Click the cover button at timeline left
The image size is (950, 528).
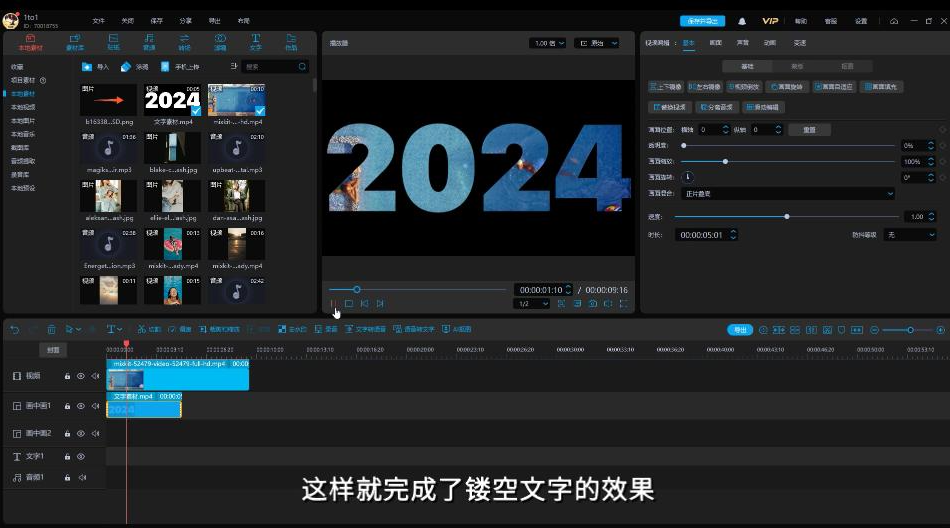53,350
